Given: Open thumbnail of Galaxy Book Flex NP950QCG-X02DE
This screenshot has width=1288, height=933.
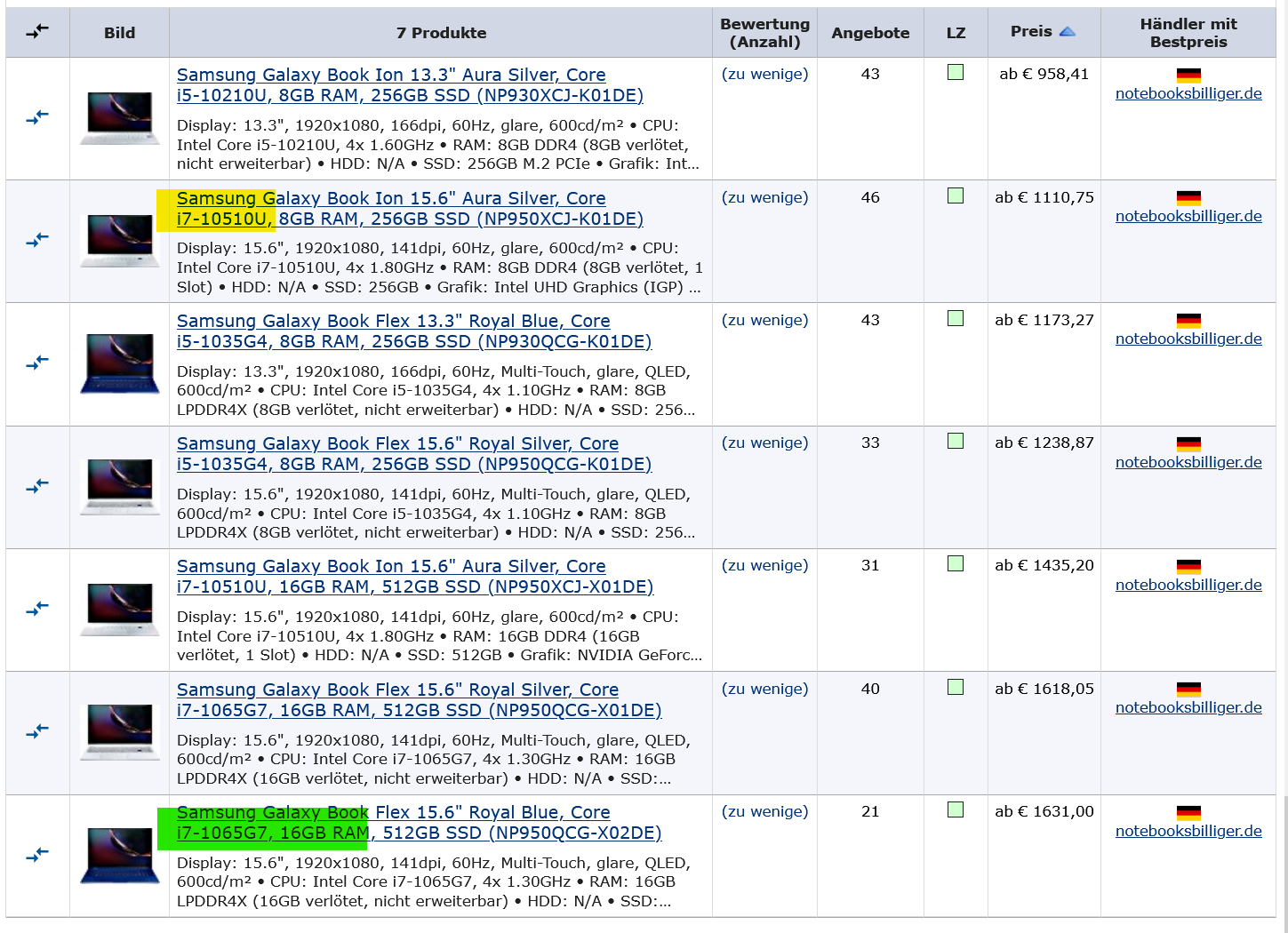Looking at the screenshot, I should tap(120, 855).
